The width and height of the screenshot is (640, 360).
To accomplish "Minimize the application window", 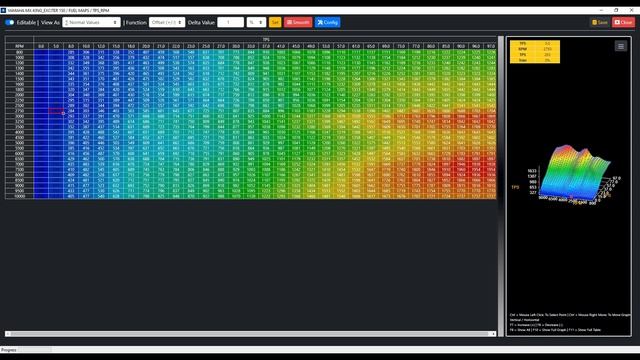I will pos(601,10).
